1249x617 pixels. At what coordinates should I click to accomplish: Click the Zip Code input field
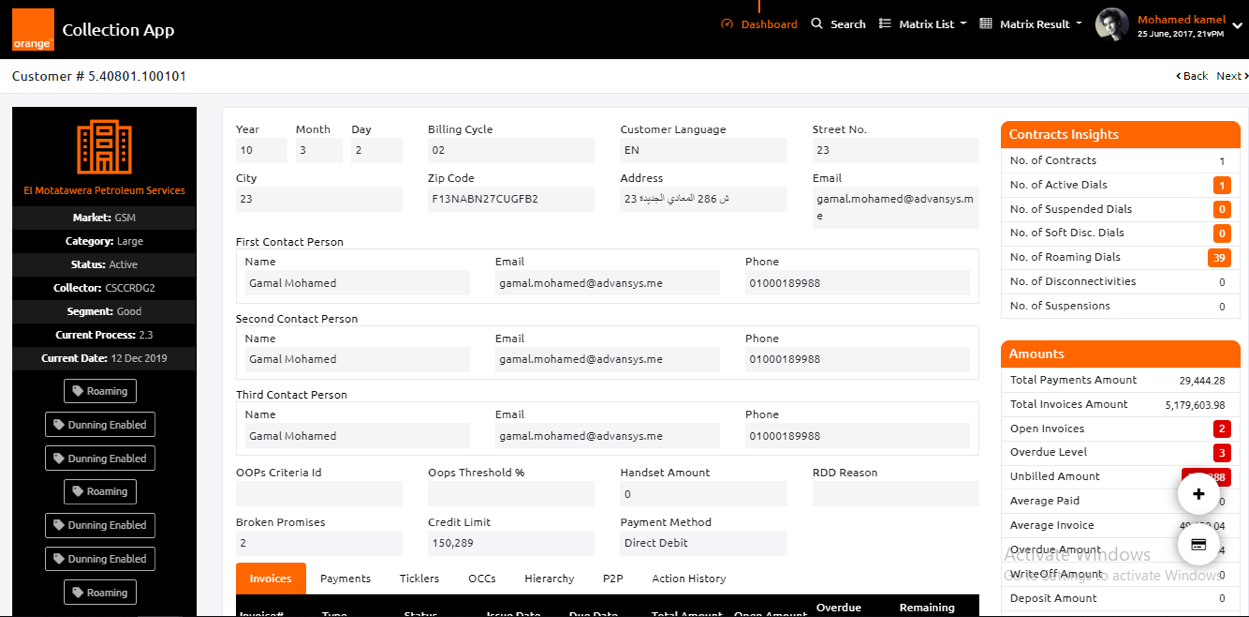(511, 199)
